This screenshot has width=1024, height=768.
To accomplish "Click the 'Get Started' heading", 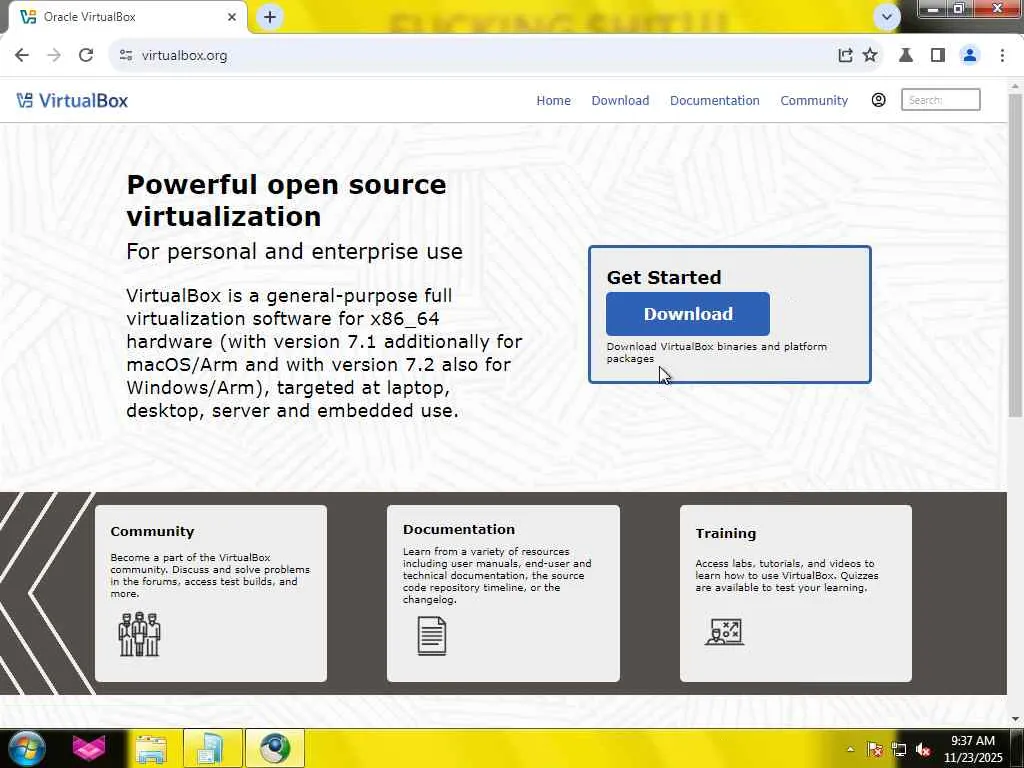I will pyautogui.click(x=664, y=278).
